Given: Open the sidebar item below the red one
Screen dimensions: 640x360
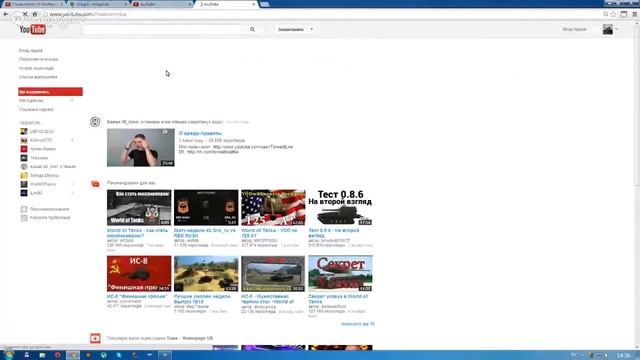Looking at the screenshot, I should pos(31,100).
